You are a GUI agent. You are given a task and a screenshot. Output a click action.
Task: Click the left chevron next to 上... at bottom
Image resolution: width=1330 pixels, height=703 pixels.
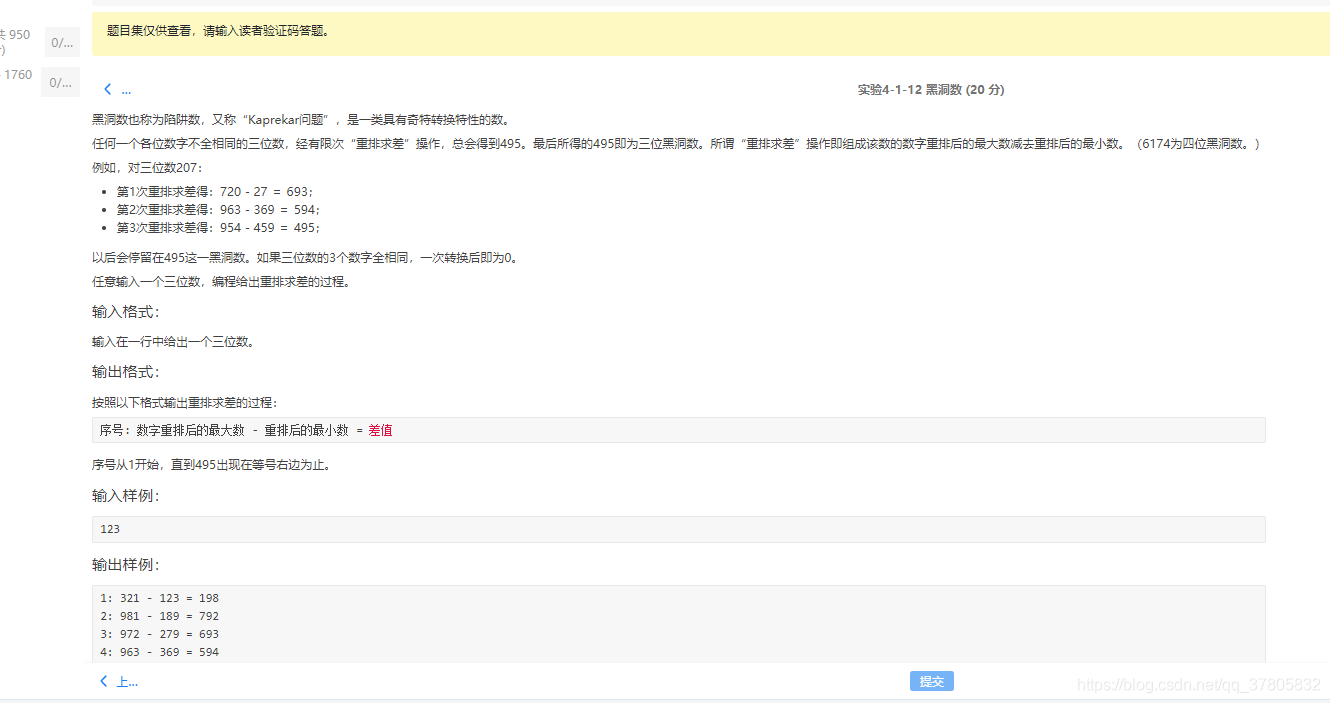pyautogui.click(x=103, y=681)
